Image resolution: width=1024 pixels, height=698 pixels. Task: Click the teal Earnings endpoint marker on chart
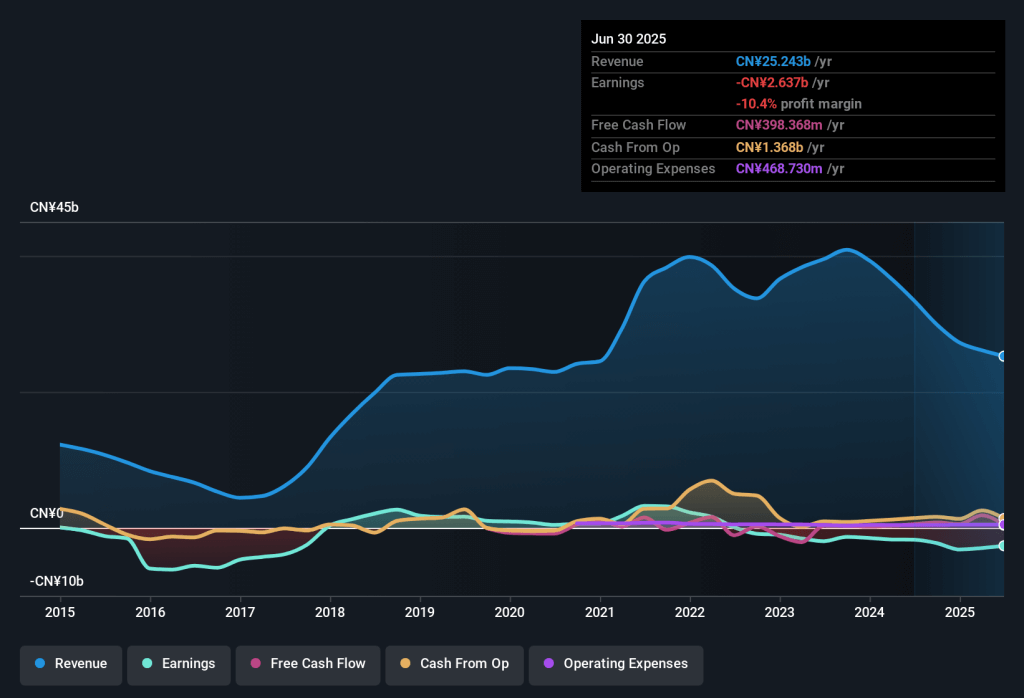(x=1002, y=546)
